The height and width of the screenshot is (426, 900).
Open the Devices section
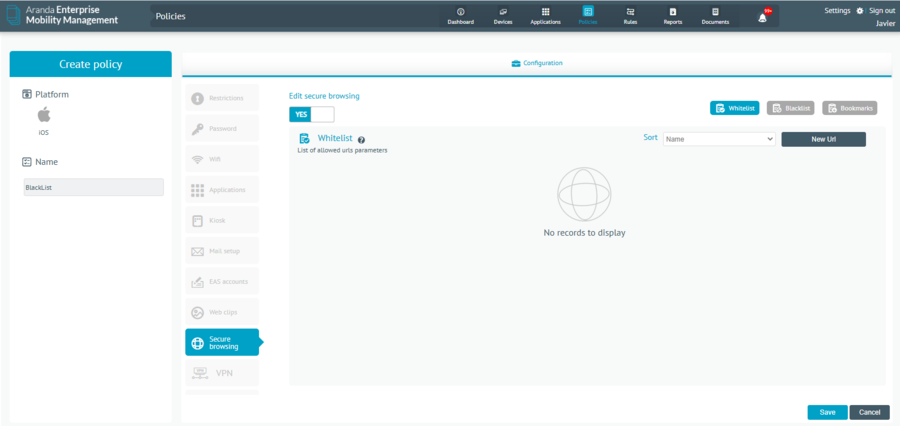[x=503, y=15]
